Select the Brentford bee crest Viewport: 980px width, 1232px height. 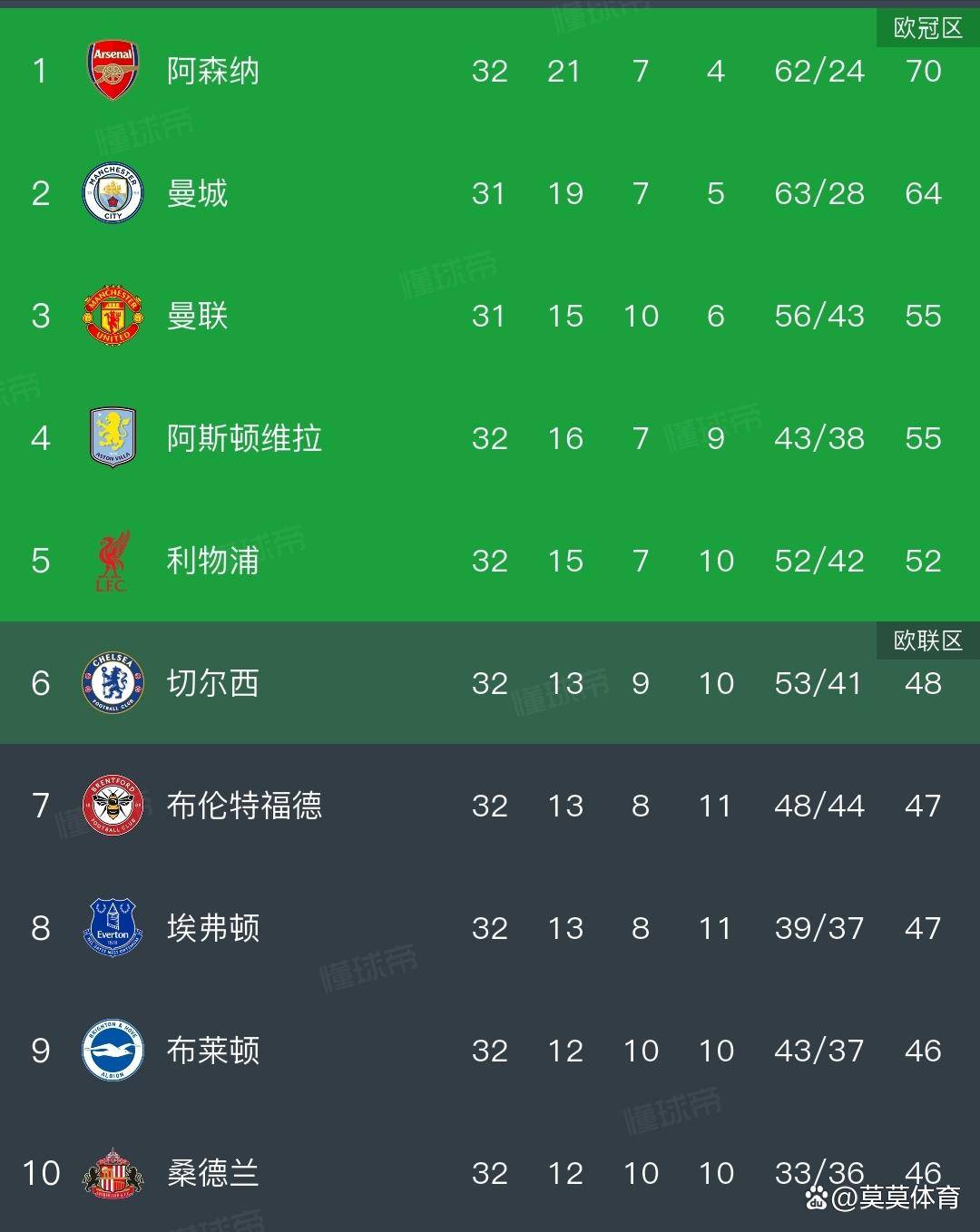pyautogui.click(x=113, y=806)
